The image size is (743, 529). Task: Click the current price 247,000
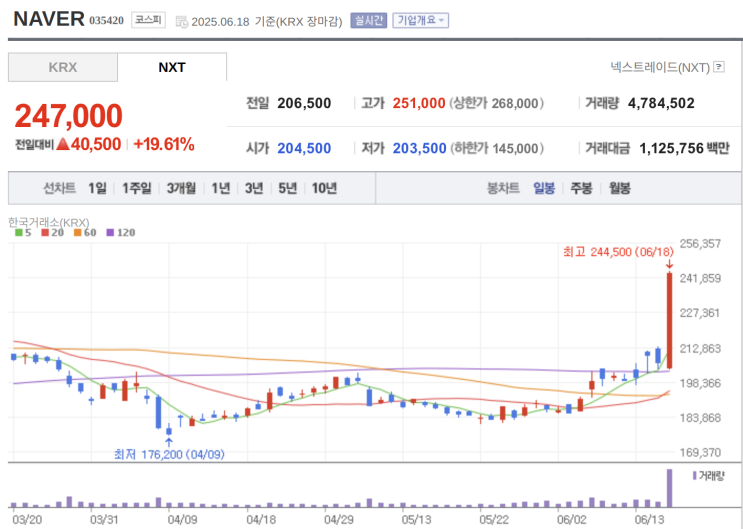(x=69, y=116)
